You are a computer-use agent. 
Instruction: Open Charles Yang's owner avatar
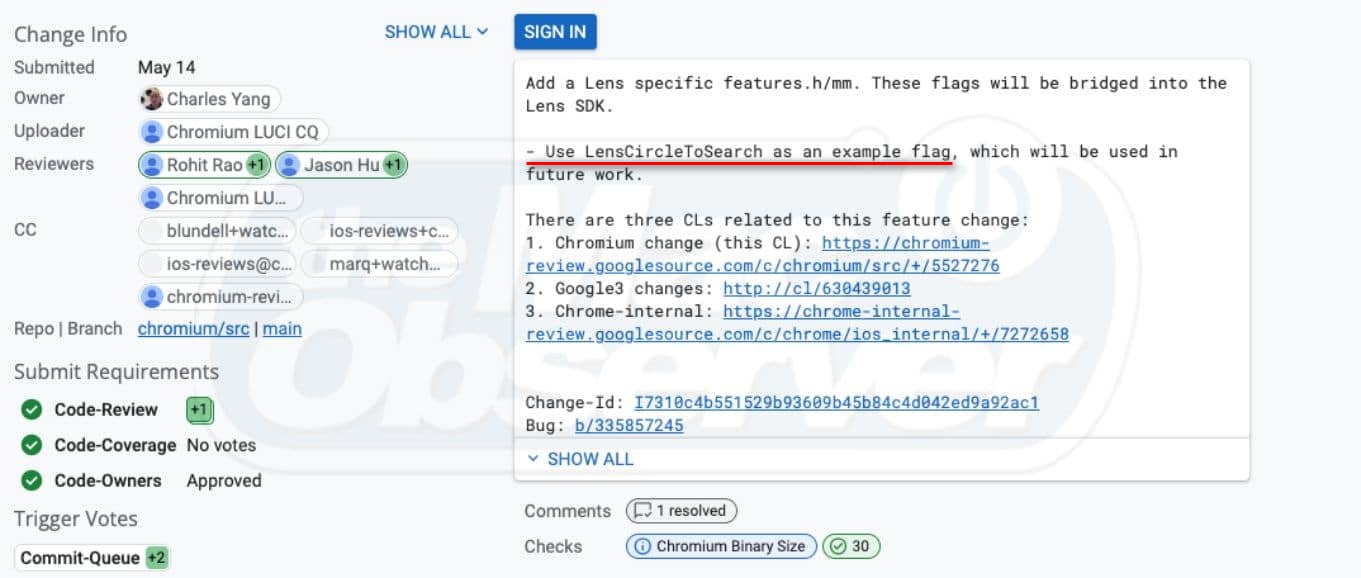click(x=152, y=99)
